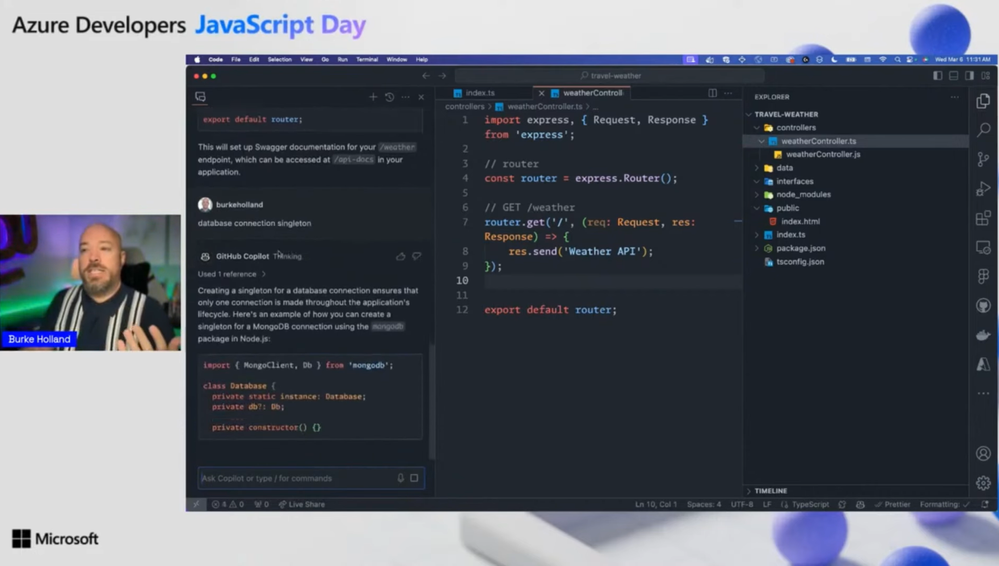Click Prettier in the status bar
Viewport: 999px width, 566px height.
(x=892, y=504)
